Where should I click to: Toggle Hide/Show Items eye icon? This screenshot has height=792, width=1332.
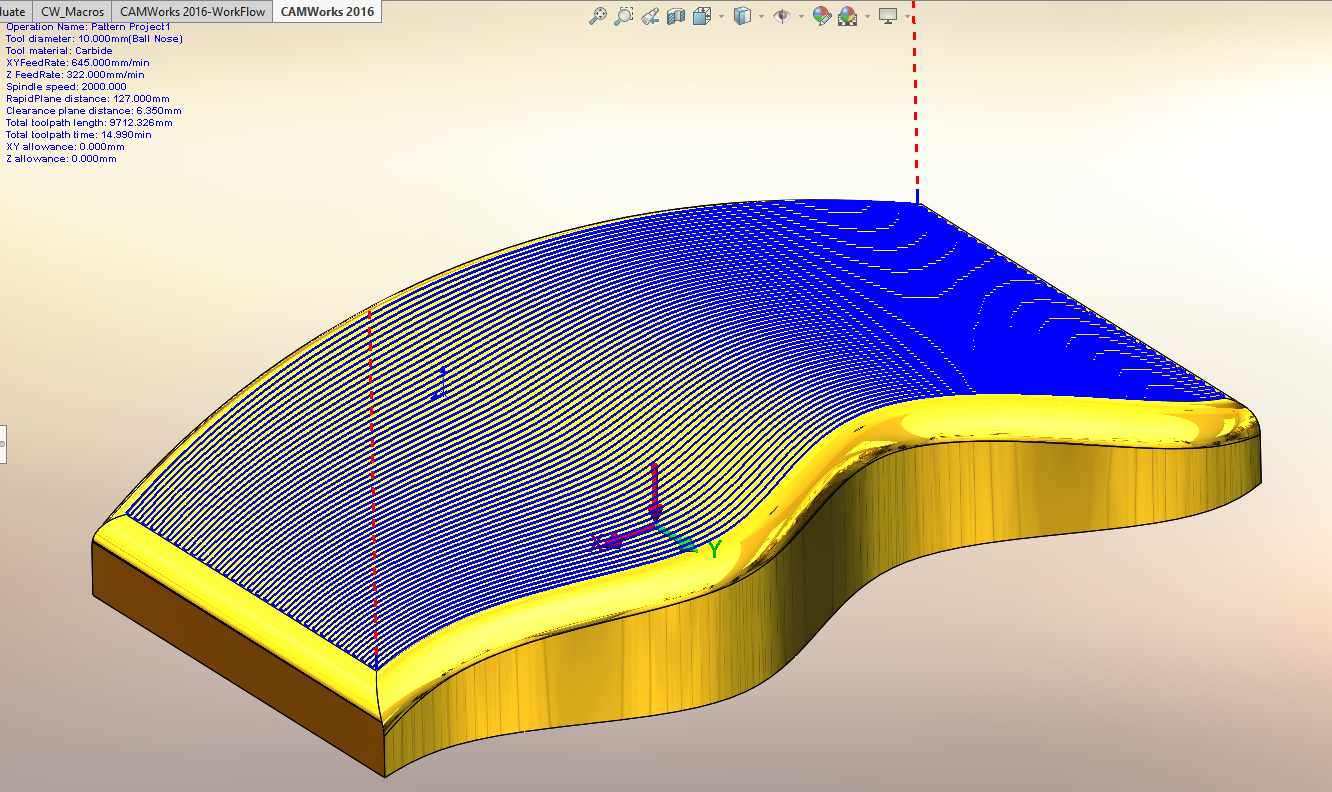pyautogui.click(x=782, y=15)
